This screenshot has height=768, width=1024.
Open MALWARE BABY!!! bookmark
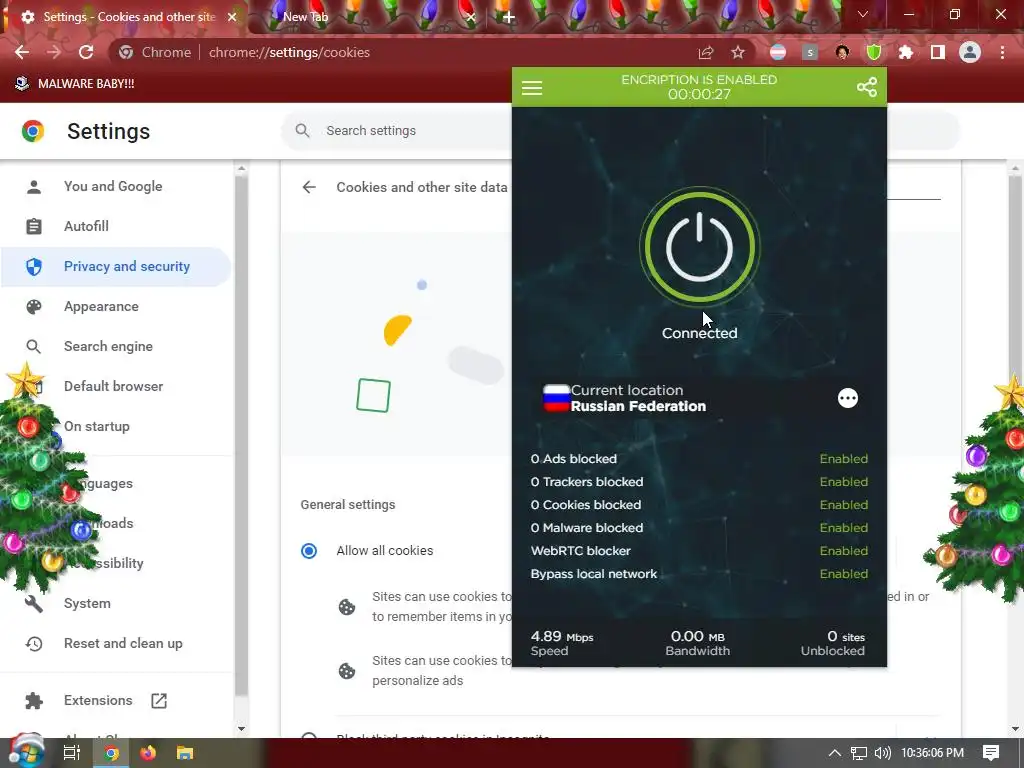click(74, 84)
